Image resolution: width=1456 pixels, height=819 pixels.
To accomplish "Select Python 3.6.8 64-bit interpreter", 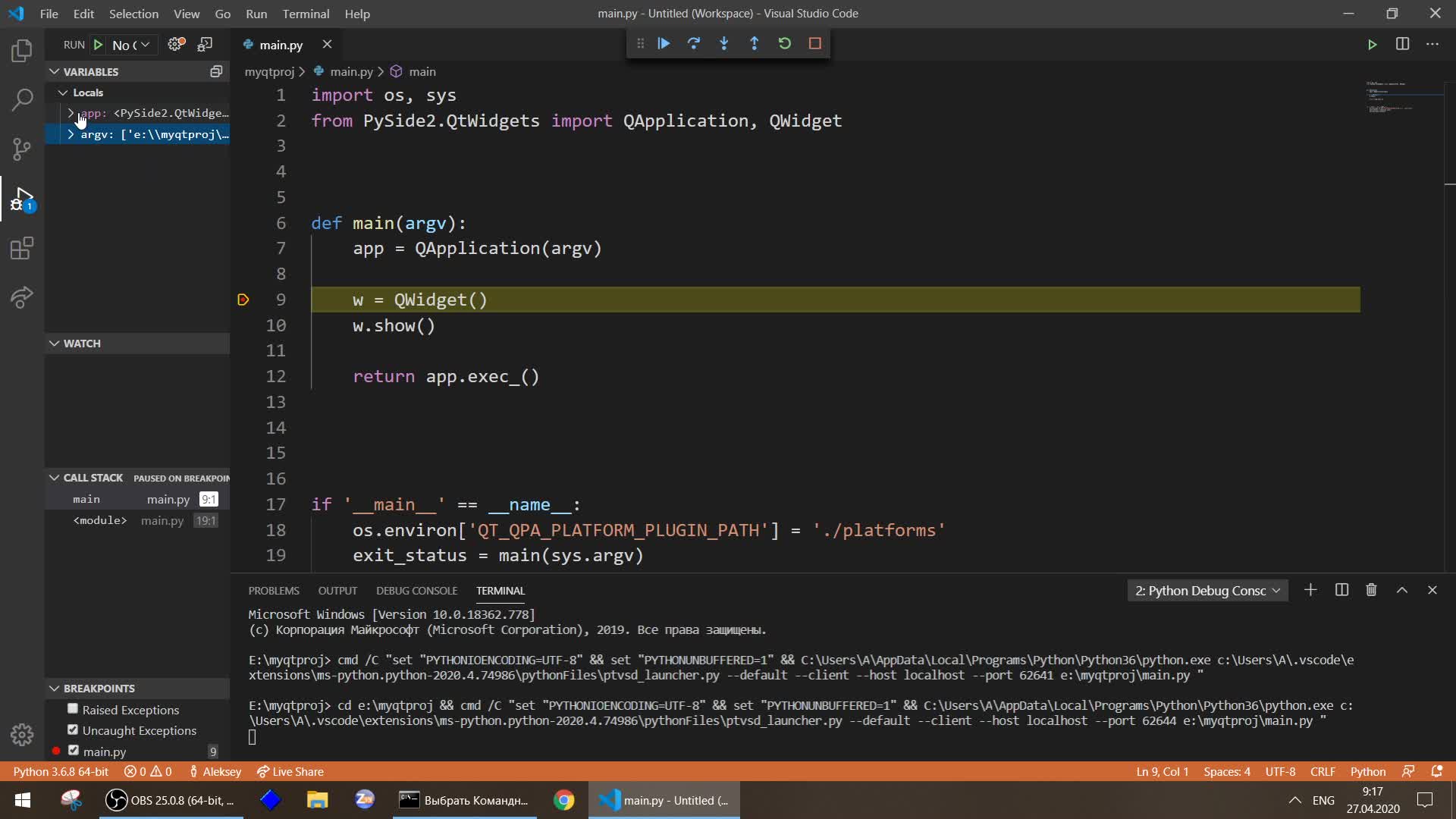I will [x=61, y=771].
